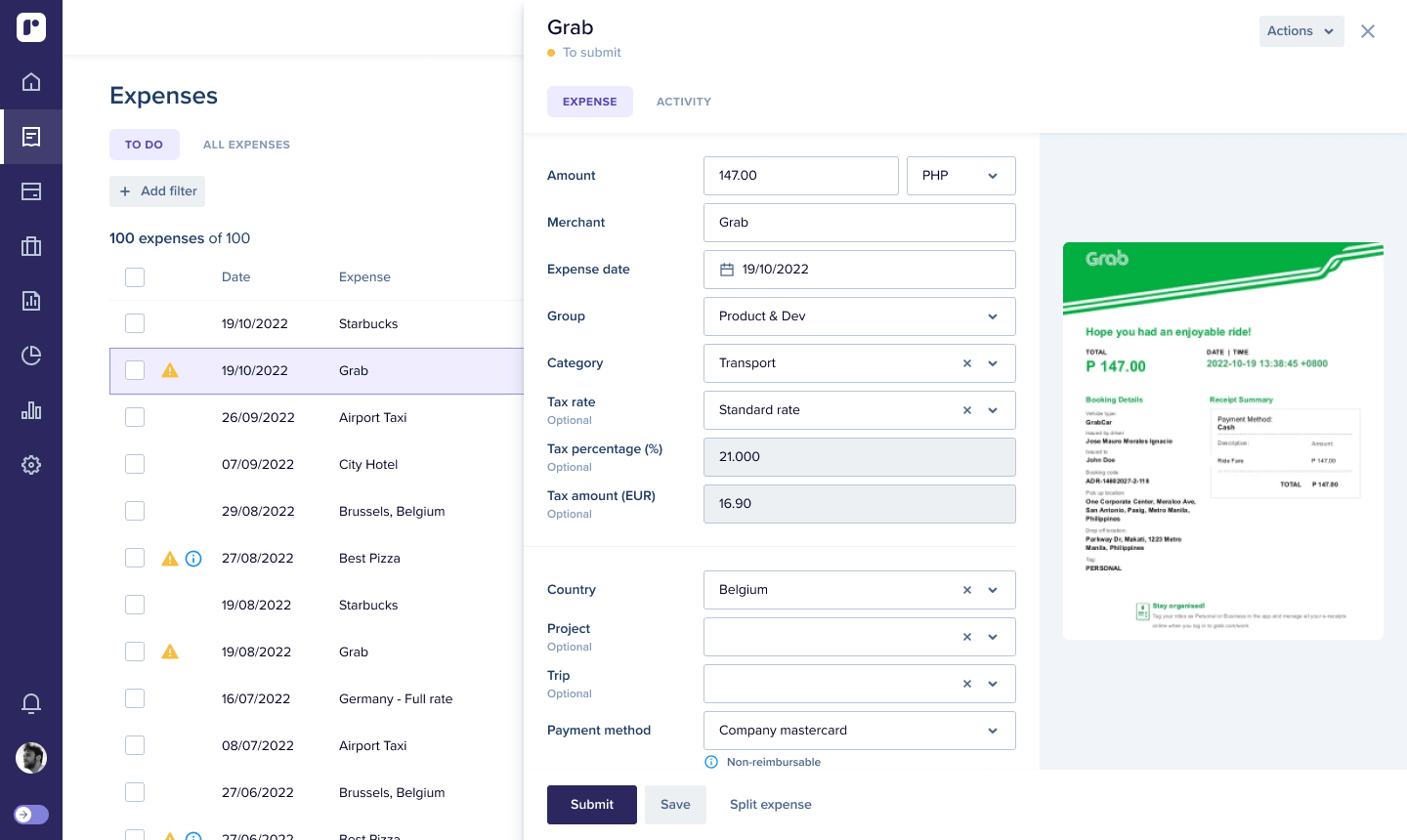Click the Split expense link
This screenshot has width=1407, height=840.
770,805
